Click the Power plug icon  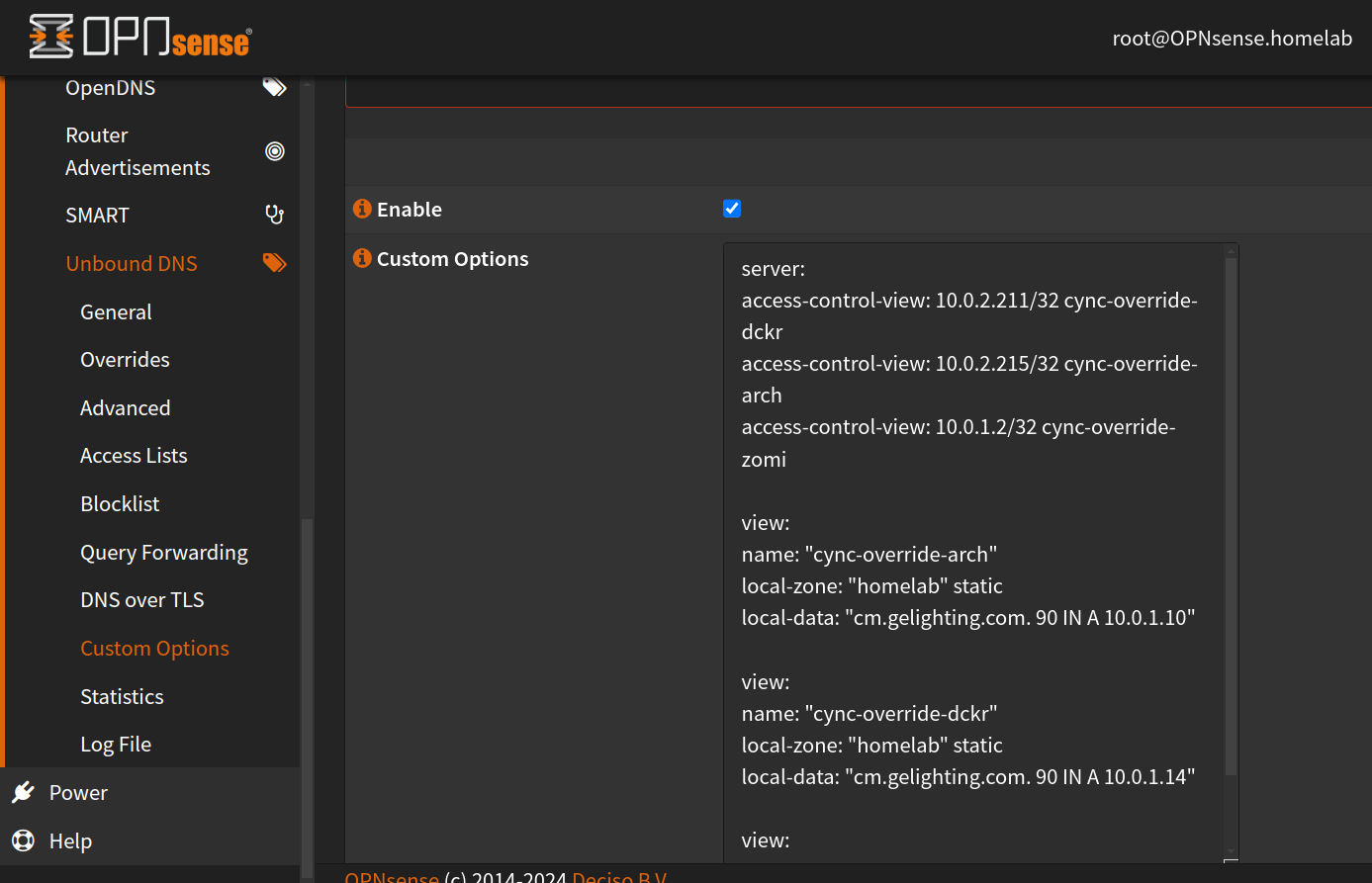[x=23, y=792]
